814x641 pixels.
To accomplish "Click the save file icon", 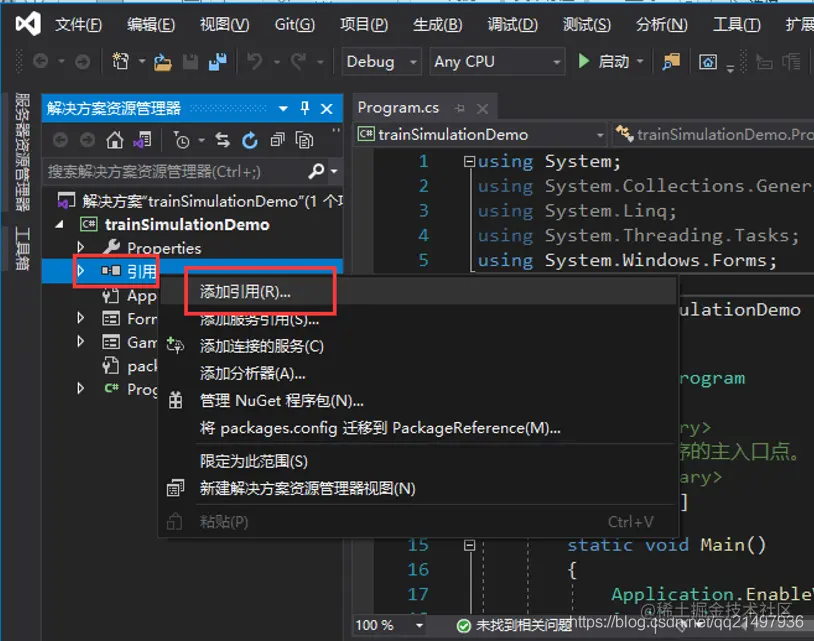I will (x=190, y=62).
